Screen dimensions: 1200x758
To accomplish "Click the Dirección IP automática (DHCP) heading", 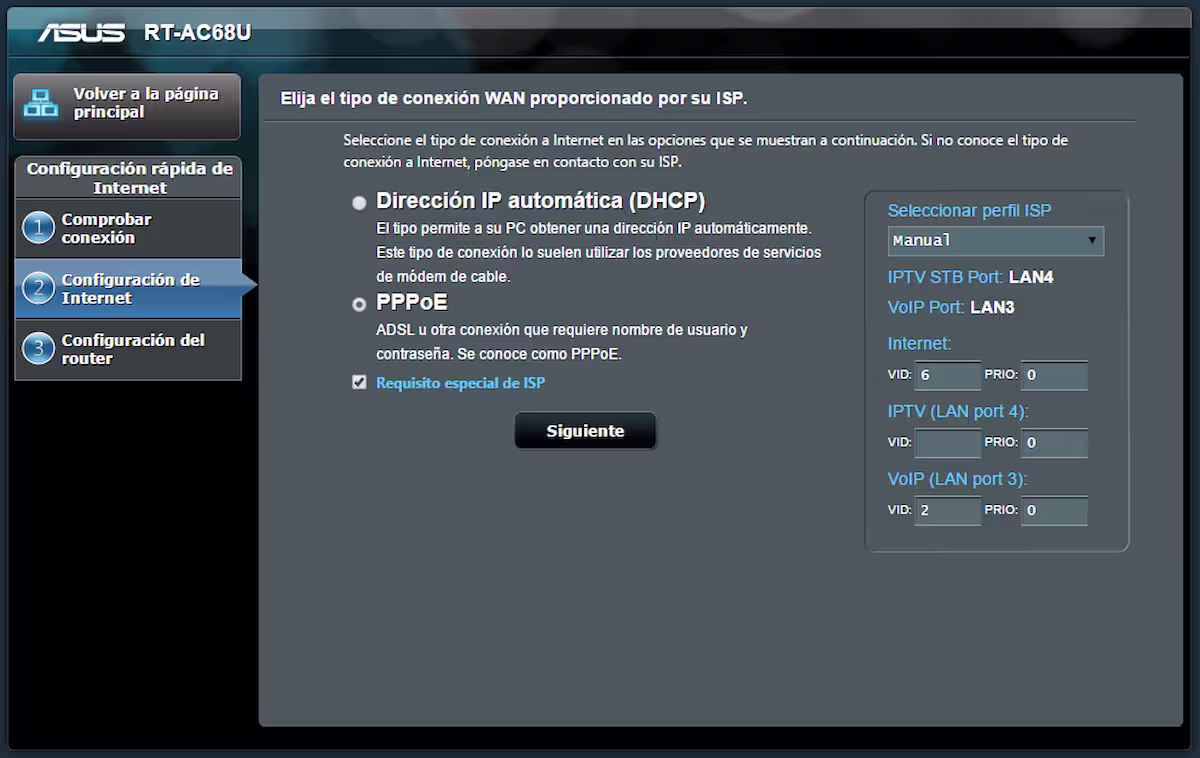I will pyautogui.click(x=541, y=201).
